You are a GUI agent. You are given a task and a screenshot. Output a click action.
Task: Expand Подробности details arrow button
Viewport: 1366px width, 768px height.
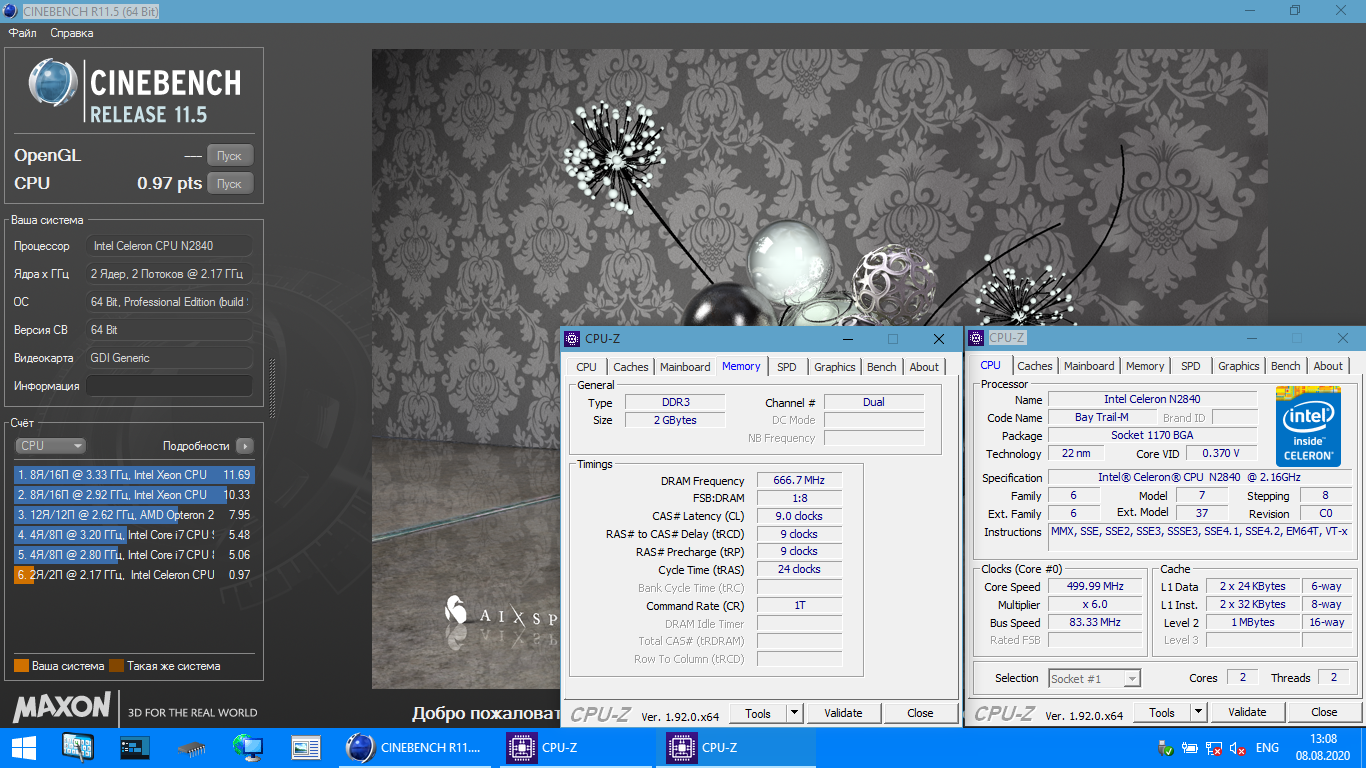pyautogui.click(x=245, y=446)
